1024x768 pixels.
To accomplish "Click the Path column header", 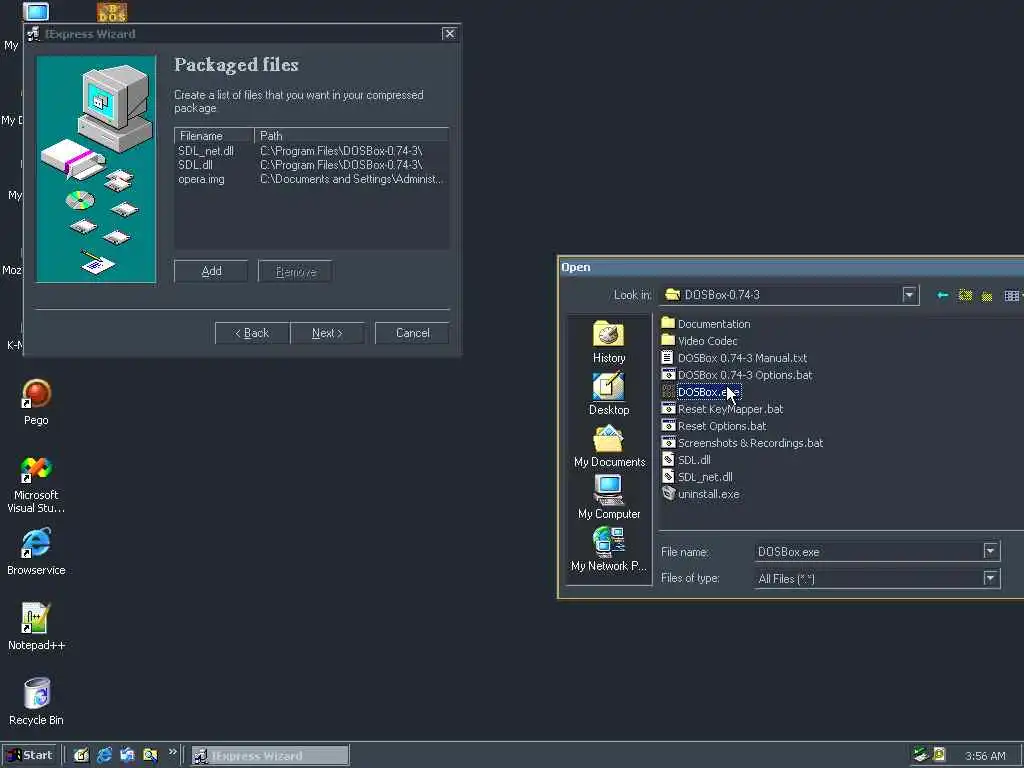I will [351, 136].
